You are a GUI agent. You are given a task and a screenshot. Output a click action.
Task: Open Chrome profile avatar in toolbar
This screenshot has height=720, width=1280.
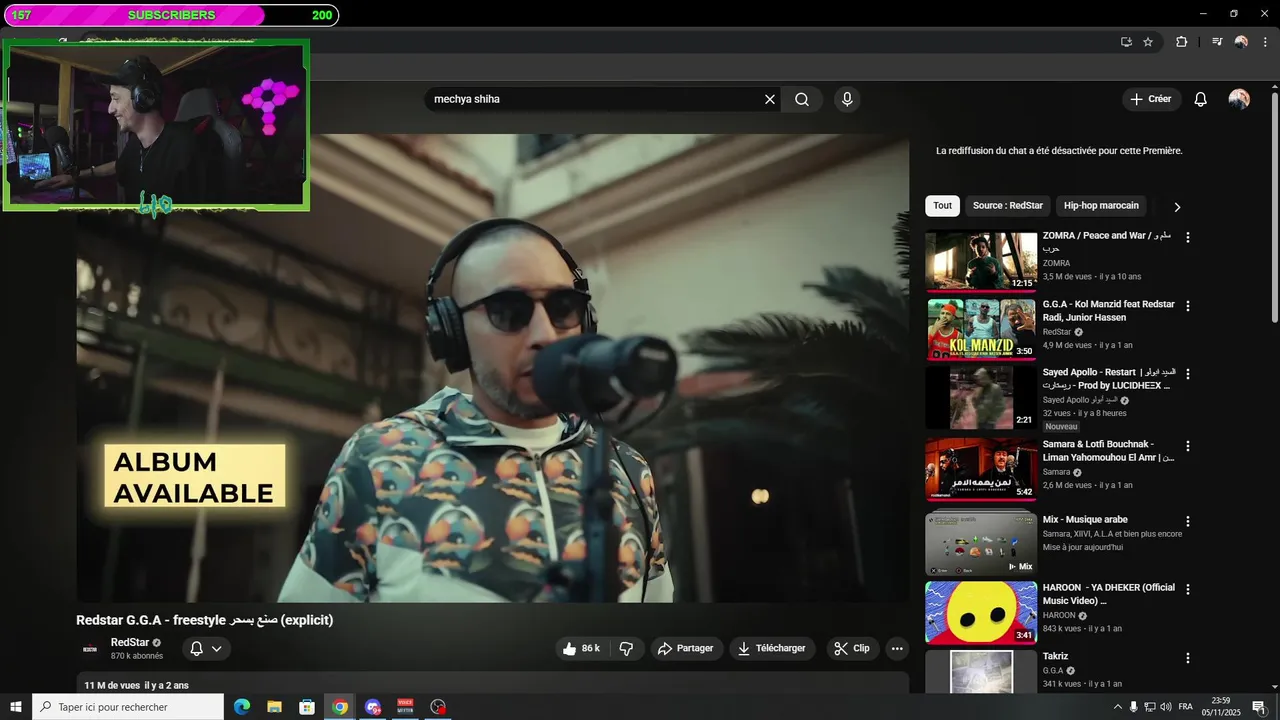click(1241, 42)
